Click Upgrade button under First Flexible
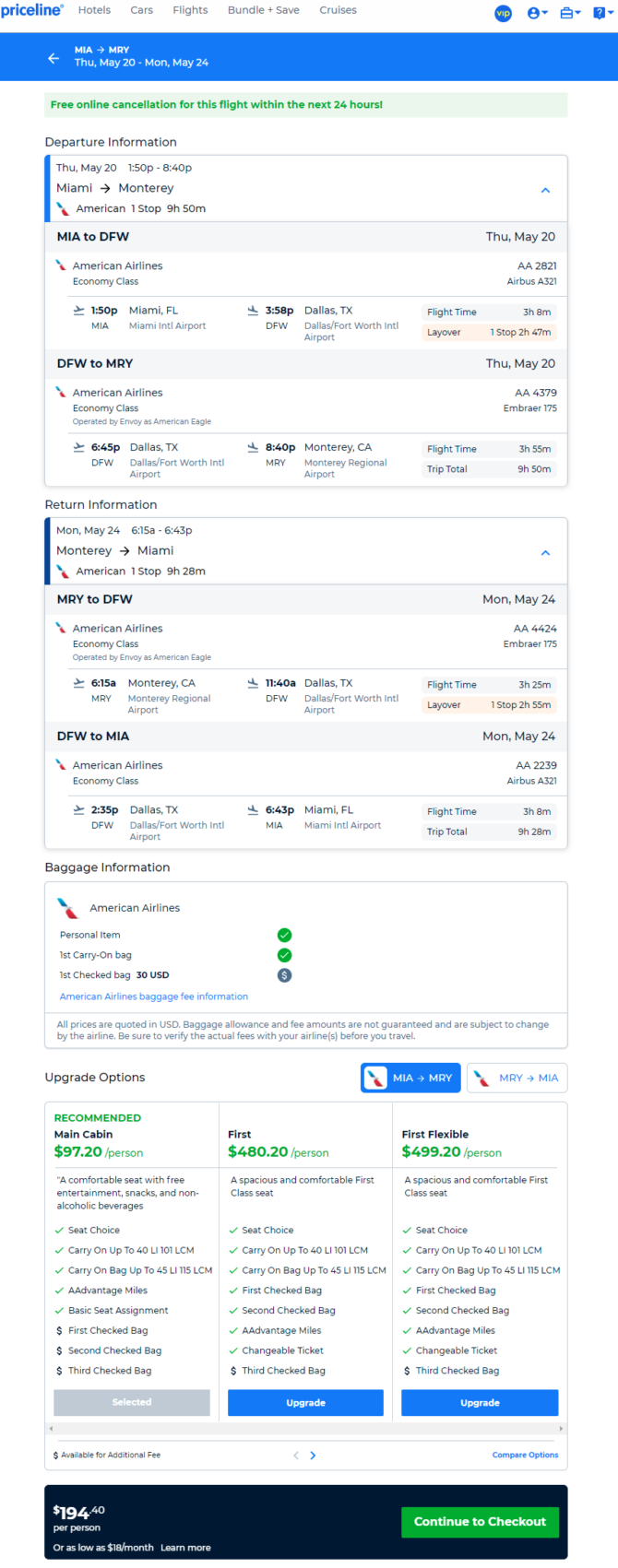This screenshot has width=618, height=1568. 480,1403
